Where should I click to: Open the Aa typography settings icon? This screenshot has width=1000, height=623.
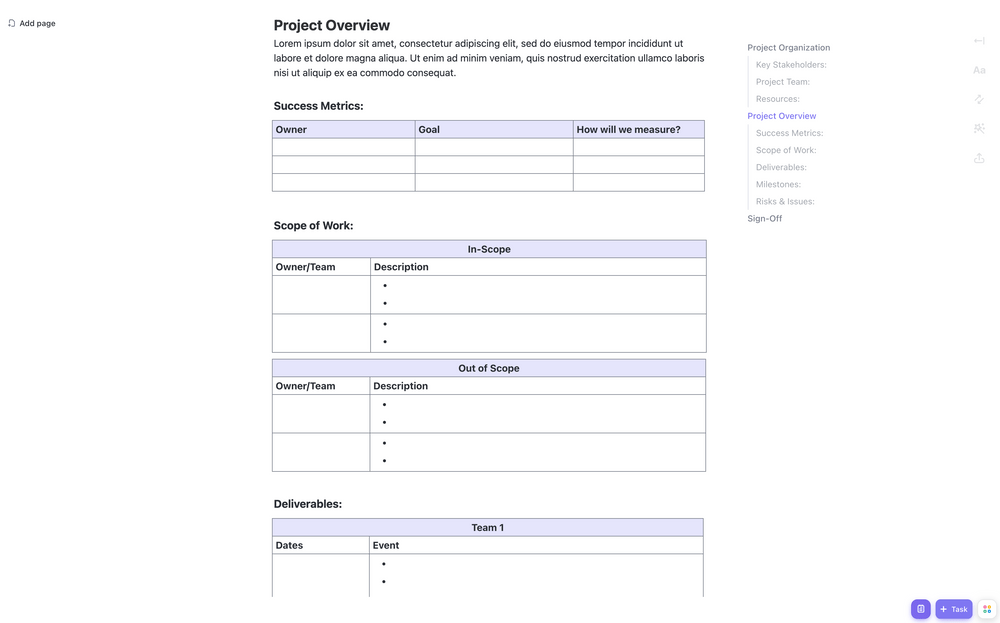point(979,70)
